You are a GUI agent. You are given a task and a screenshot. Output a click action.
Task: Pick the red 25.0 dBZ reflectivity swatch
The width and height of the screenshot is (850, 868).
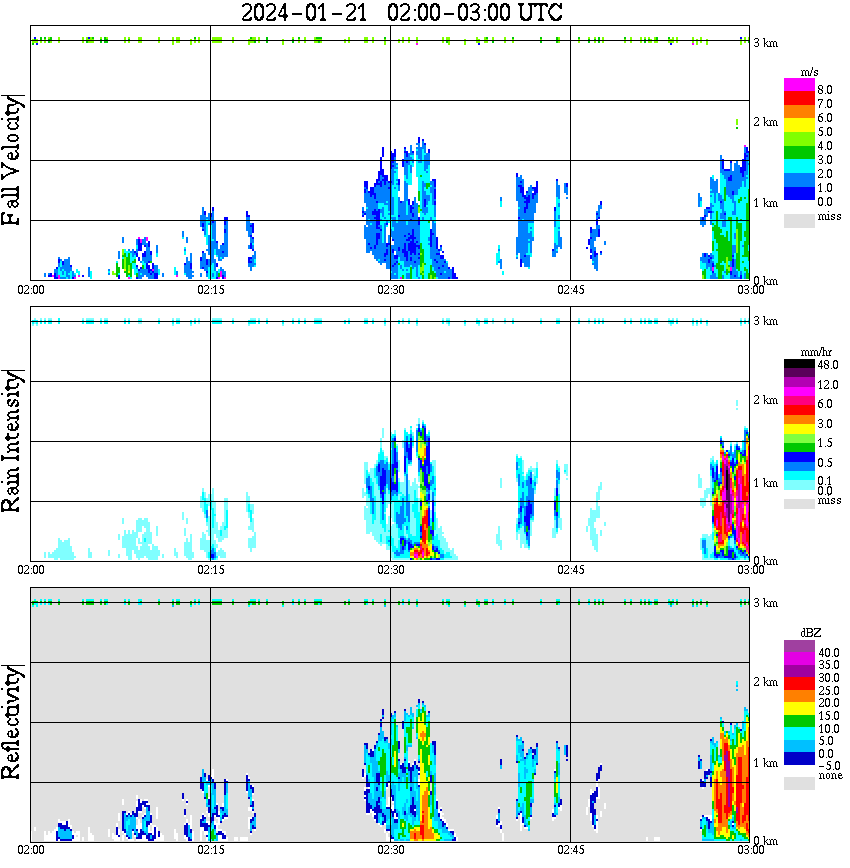799,684
